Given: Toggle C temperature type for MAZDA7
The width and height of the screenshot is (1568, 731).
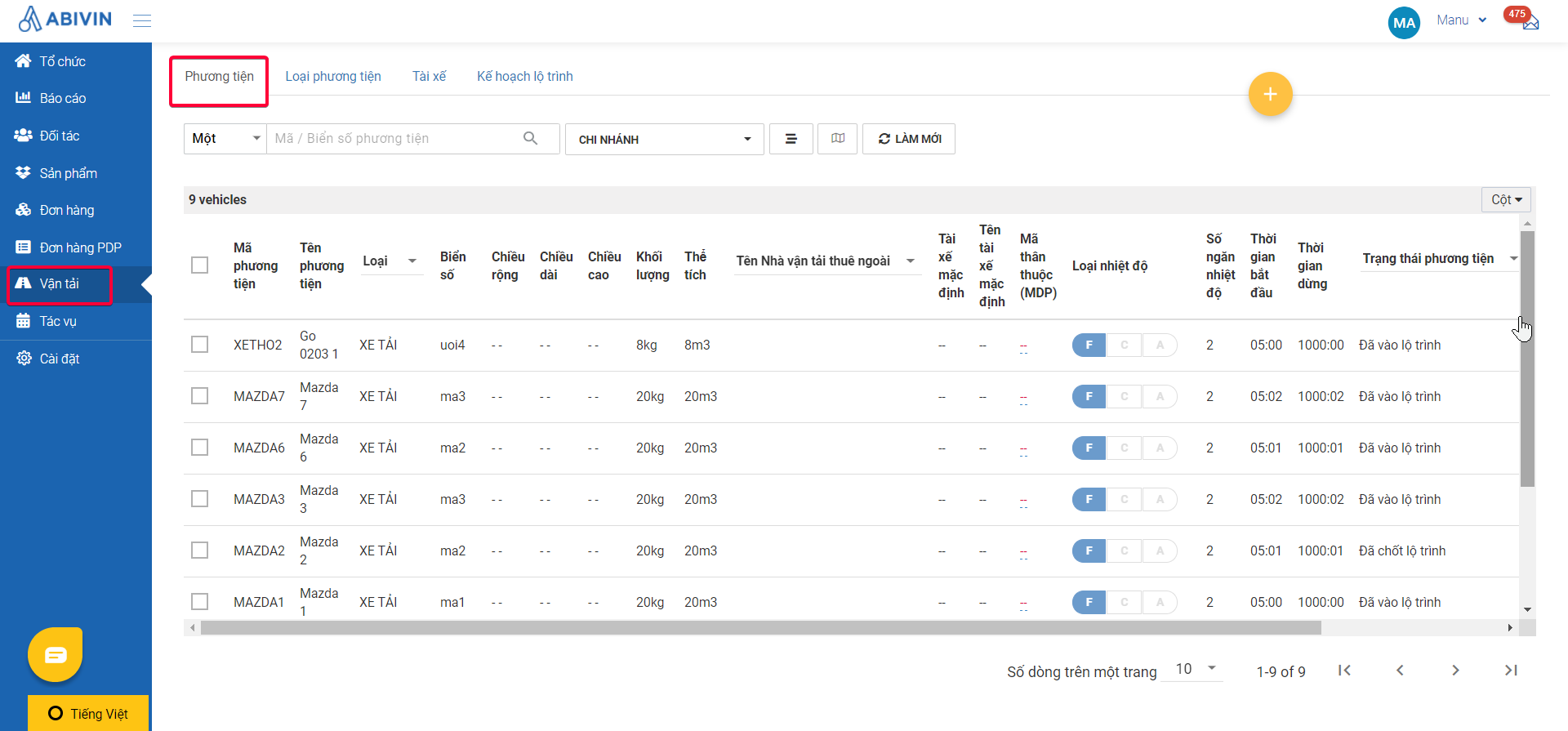Looking at the screenshot, I should tap(1125, 396).
